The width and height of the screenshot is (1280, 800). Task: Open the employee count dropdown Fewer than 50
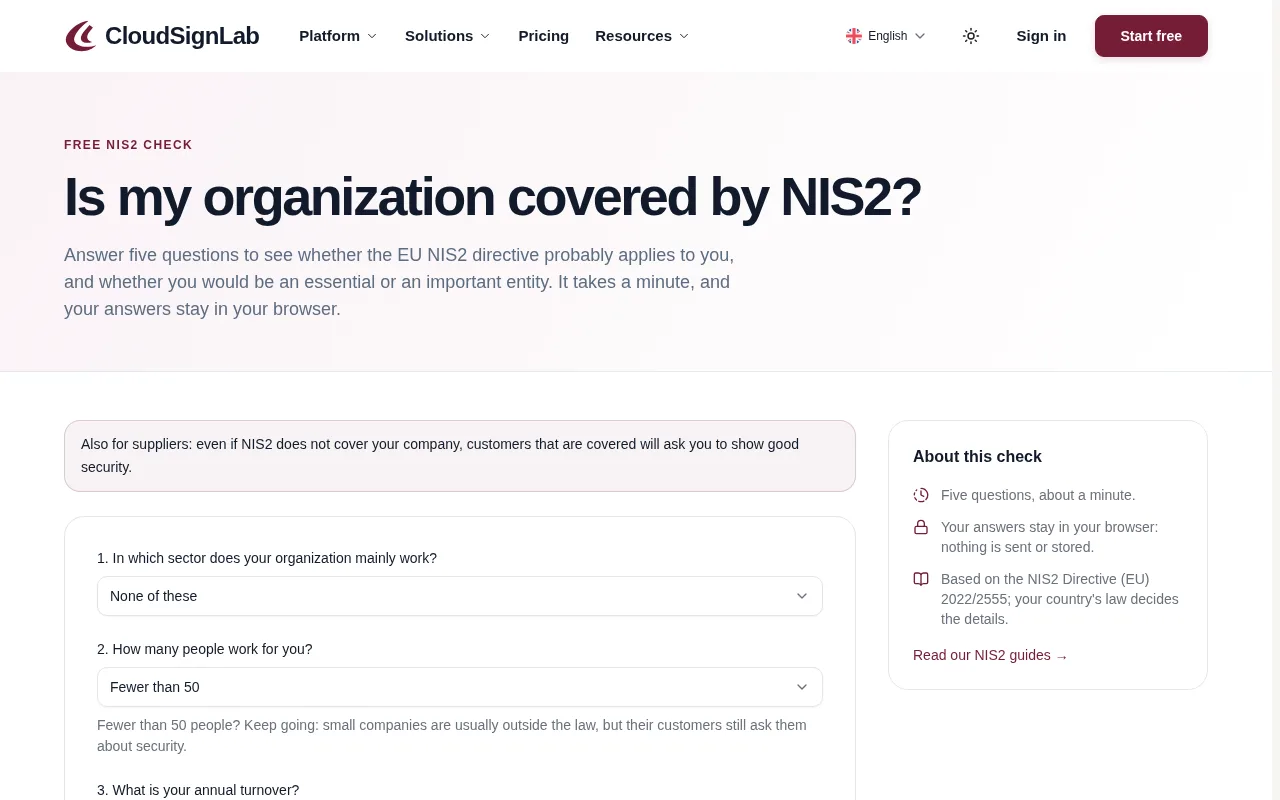460,687
